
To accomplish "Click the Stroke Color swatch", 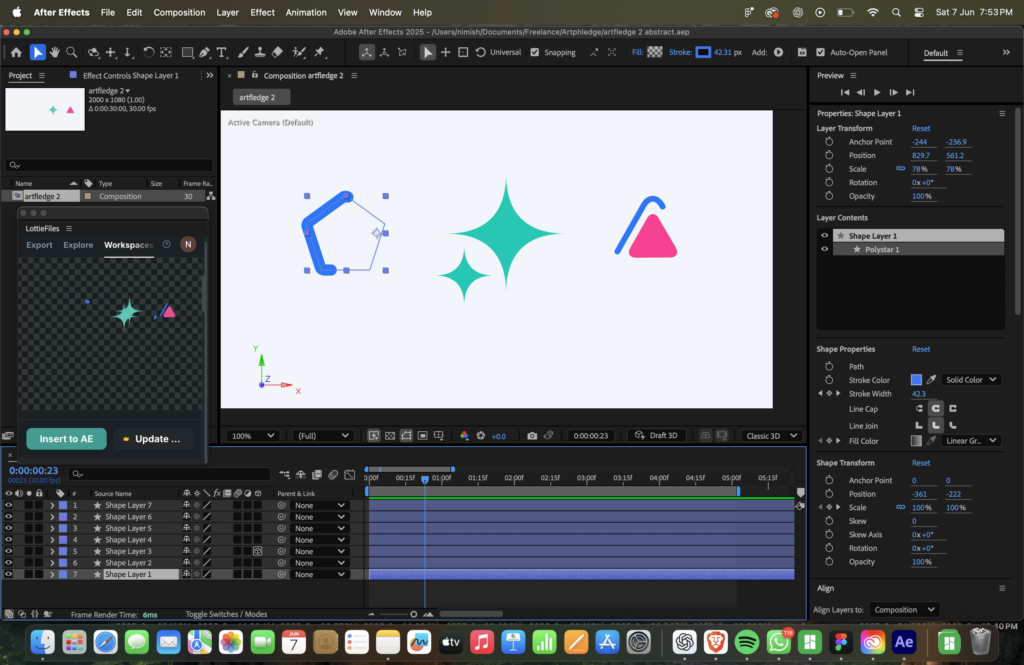I will coord(916,380).
